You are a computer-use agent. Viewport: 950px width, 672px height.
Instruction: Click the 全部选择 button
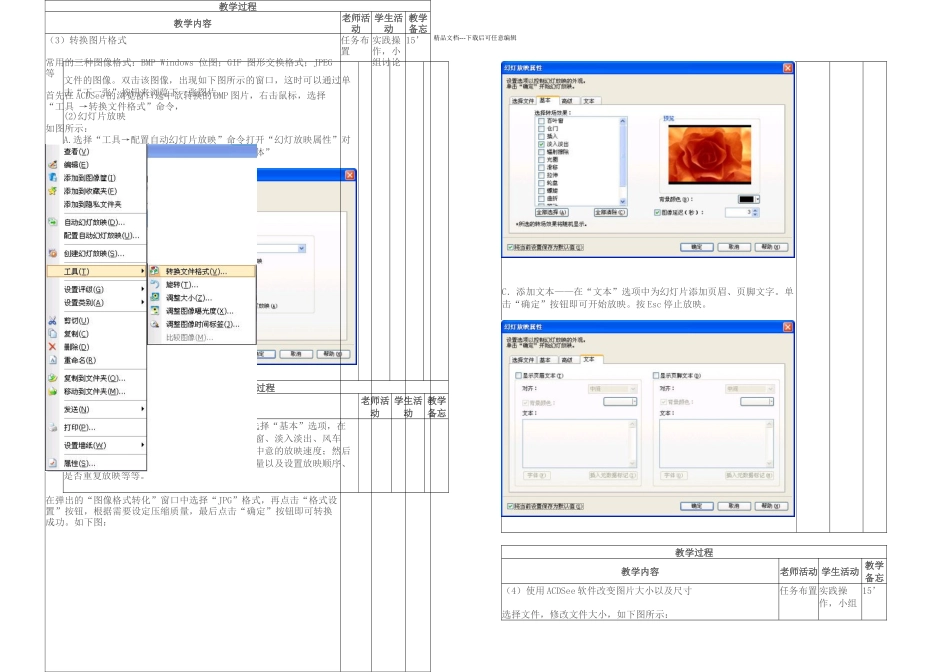[551, 213]
